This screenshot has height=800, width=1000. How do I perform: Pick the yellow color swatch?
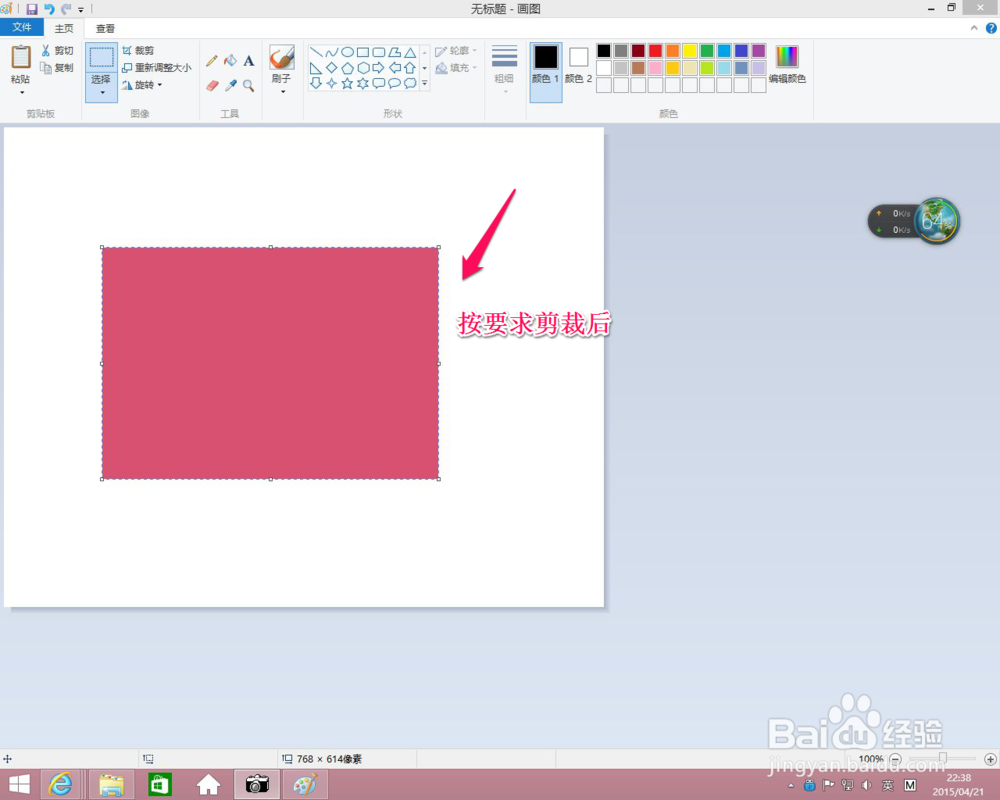[690, 50]
